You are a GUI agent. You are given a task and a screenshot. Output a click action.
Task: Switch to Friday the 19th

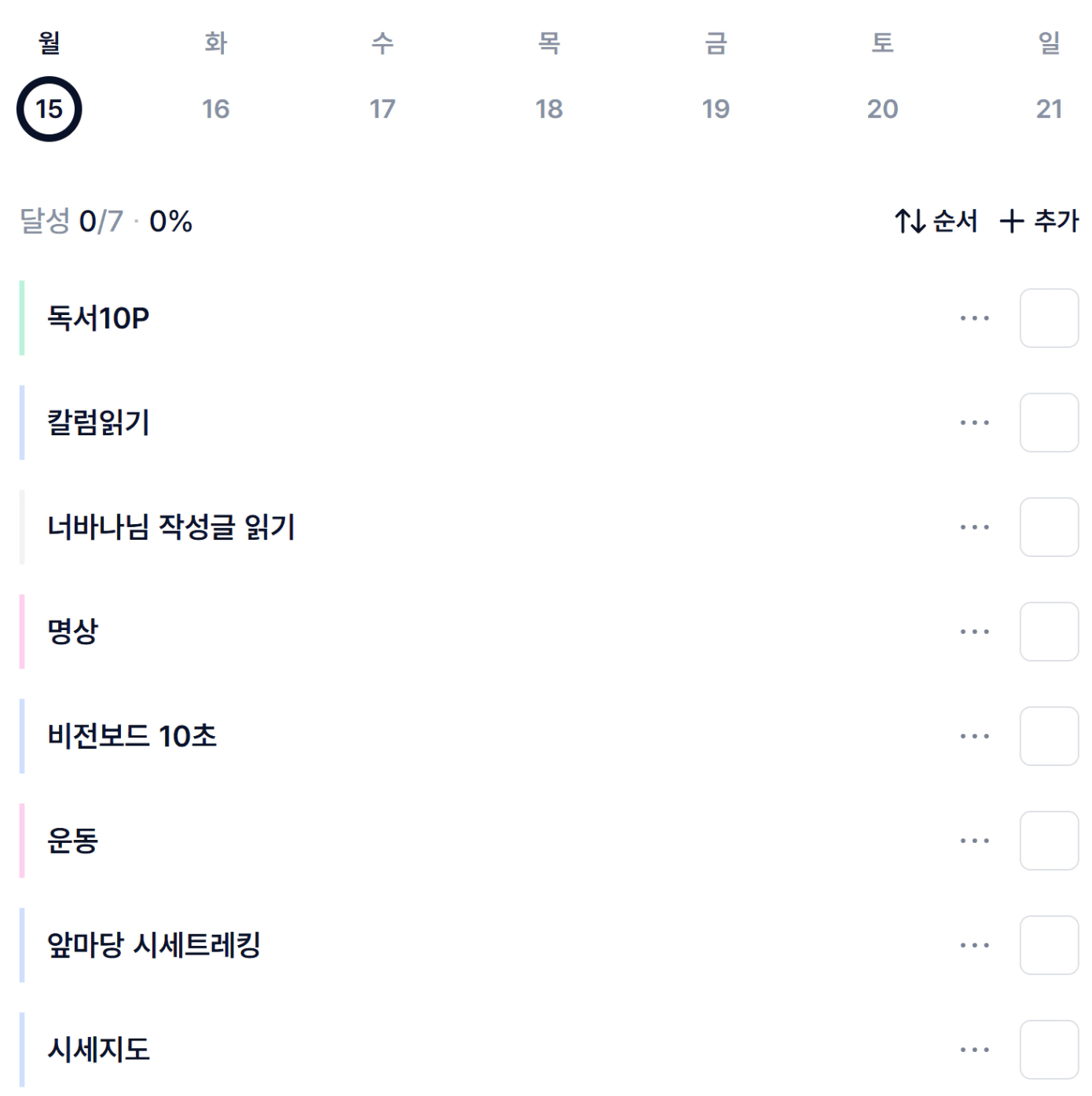click(x=716, y=108)
